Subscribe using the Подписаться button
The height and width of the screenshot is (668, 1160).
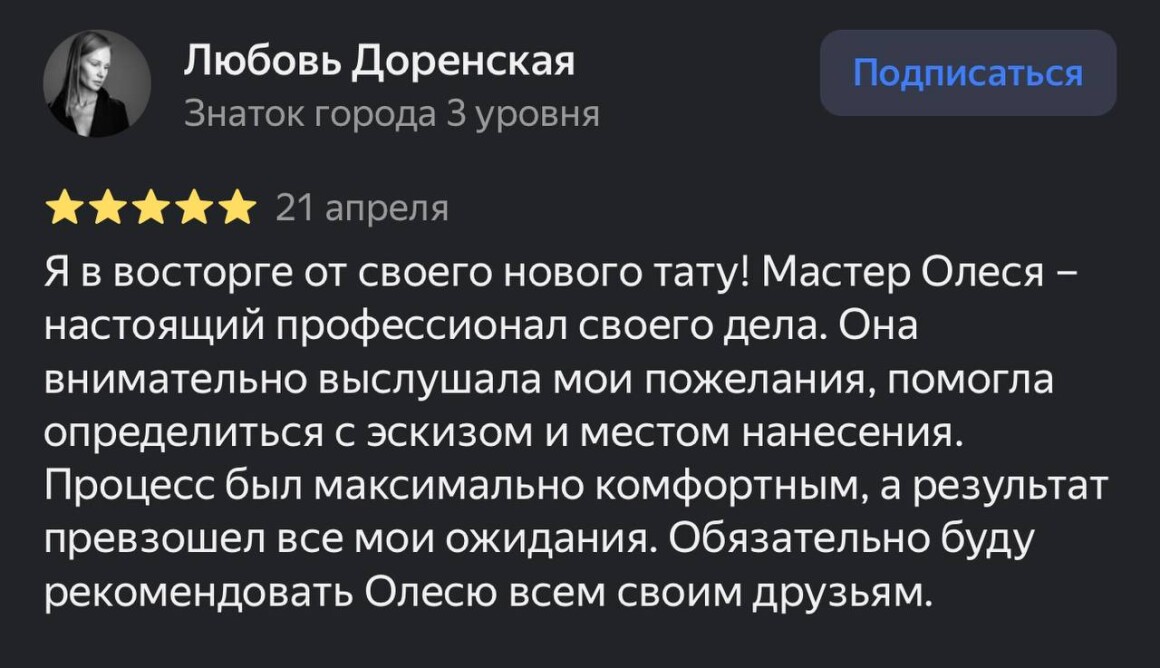(968, 72)
